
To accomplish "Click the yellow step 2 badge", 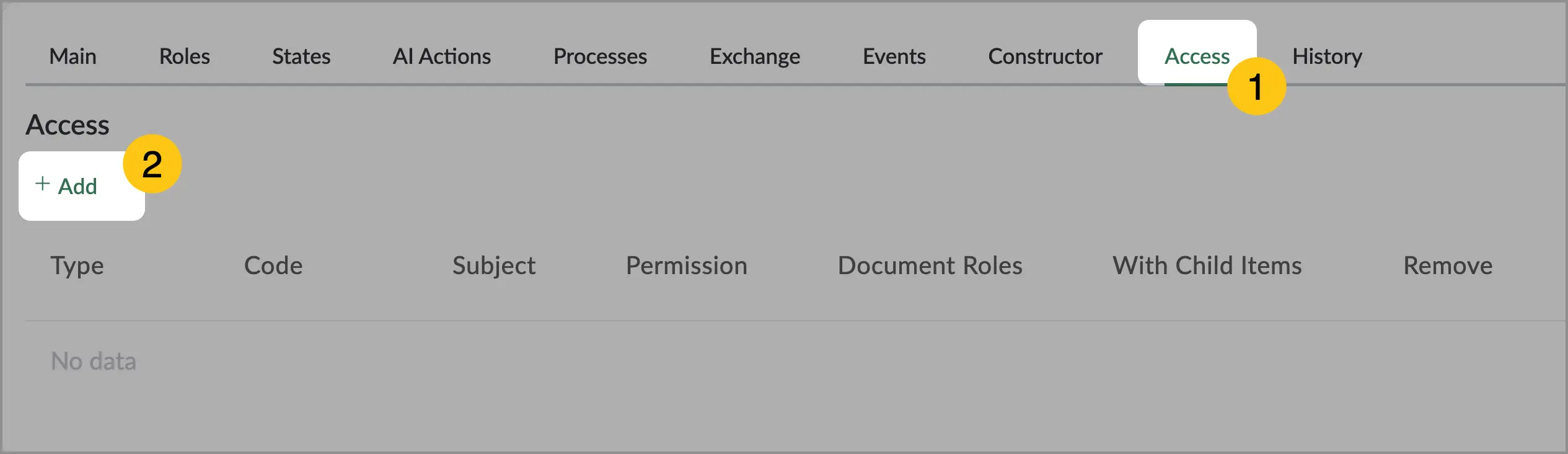I will [152, 164].
